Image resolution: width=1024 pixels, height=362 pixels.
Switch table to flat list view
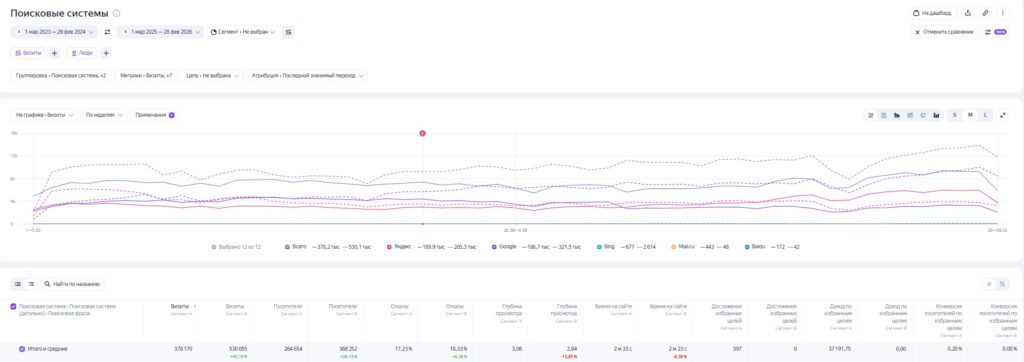[18, 284]
